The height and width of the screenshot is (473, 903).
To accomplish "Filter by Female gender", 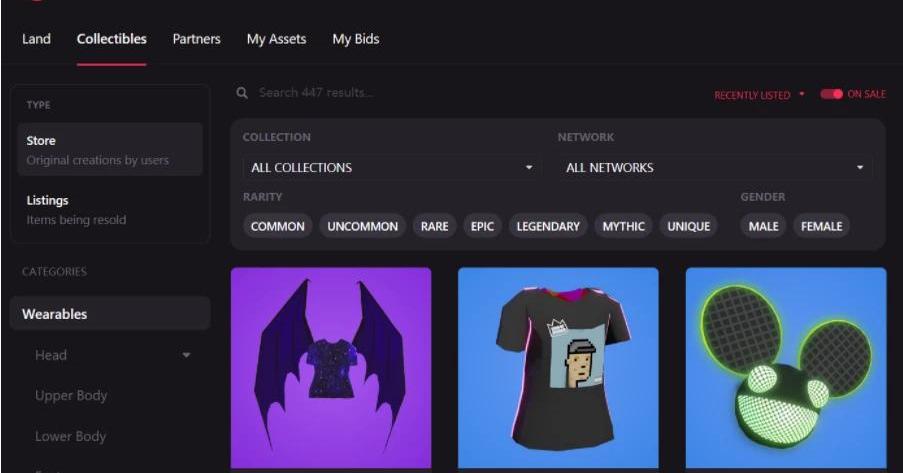I will pos(821,226).
